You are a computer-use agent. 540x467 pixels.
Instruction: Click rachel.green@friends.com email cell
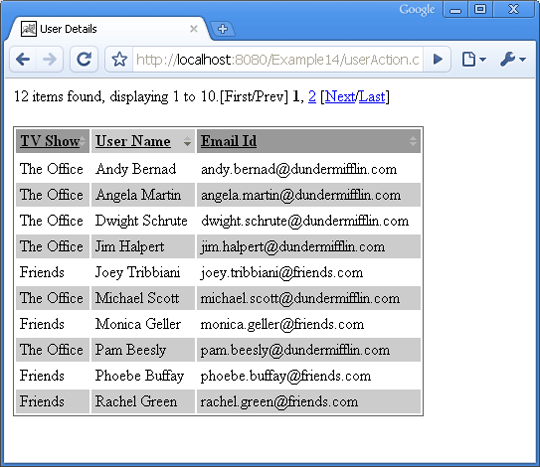(x=309, y=402)
